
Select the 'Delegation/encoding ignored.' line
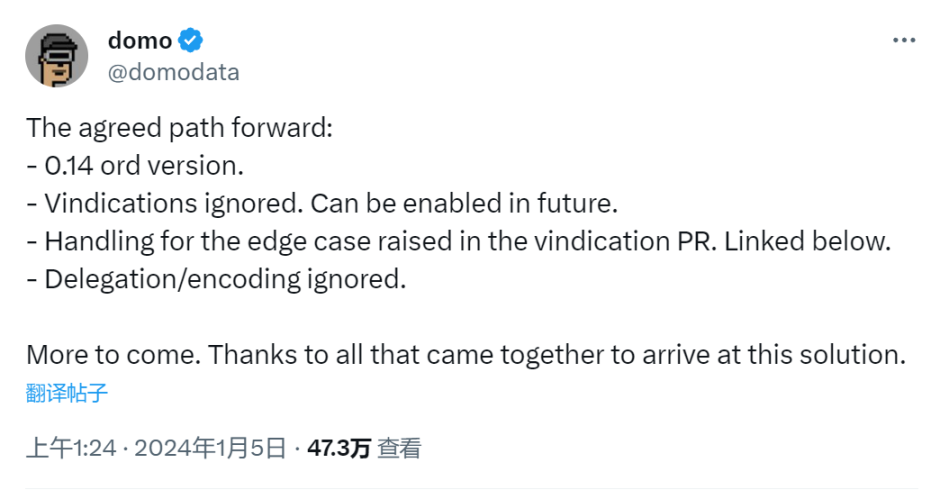pyautogui.click(x=216, y=279)
